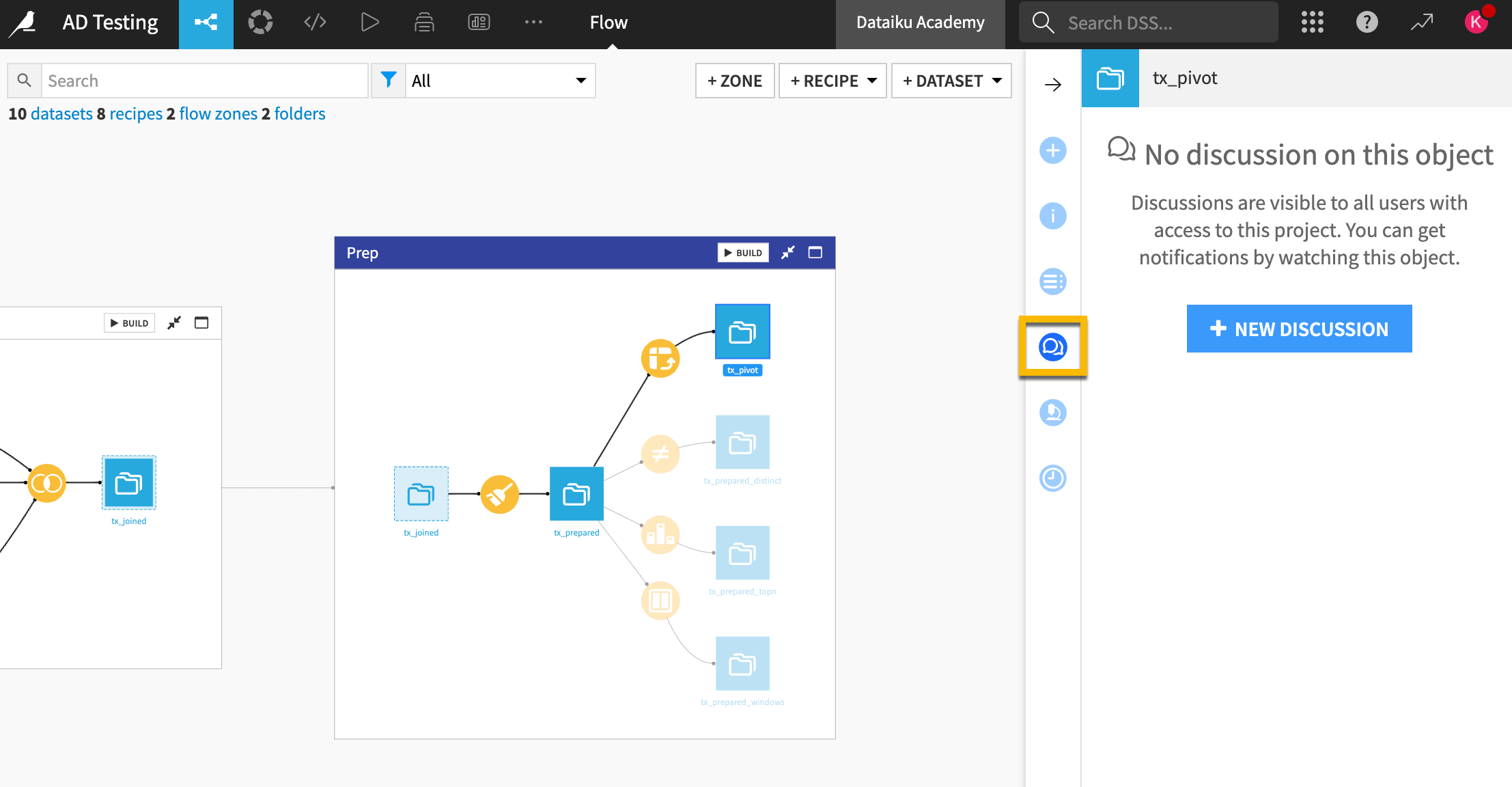The width and height of the screenshot is (1512, 787).
Task: Open the DATASET dropdown
Action: click(951, 80)
